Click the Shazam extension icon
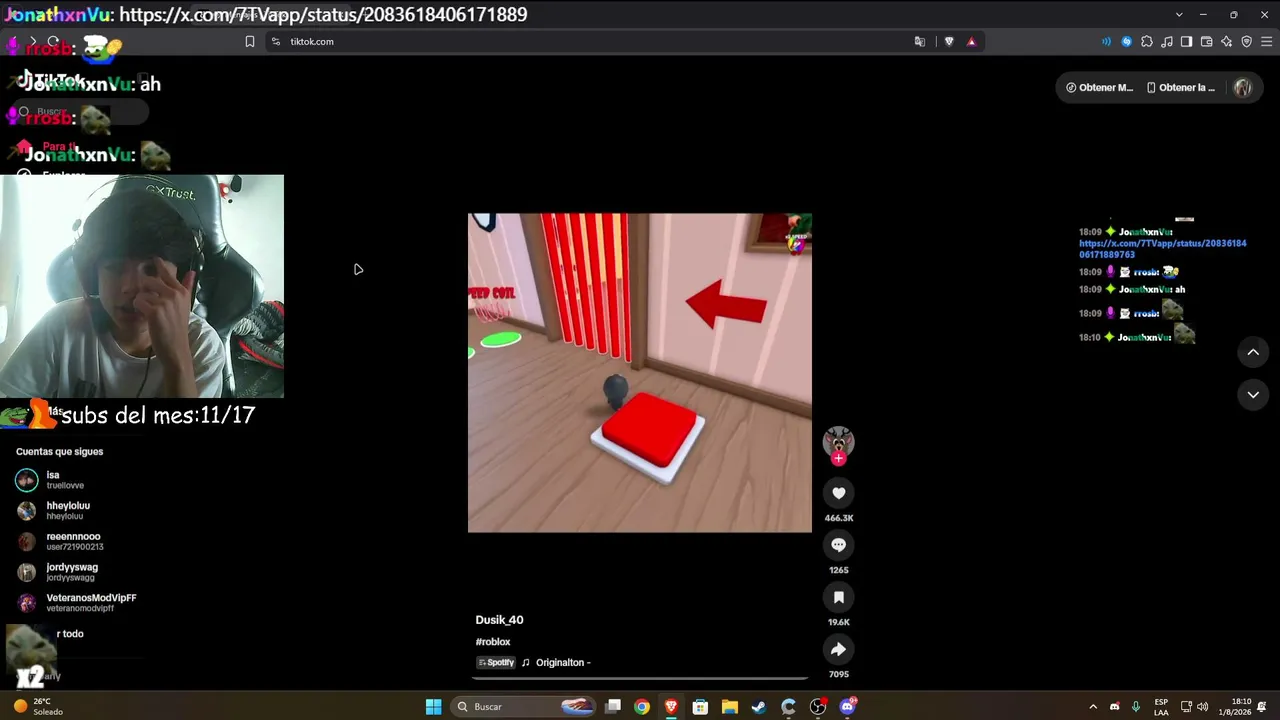Viewport: 1280px width, 720px height. pyautogui.click(x=1127, y=41)
